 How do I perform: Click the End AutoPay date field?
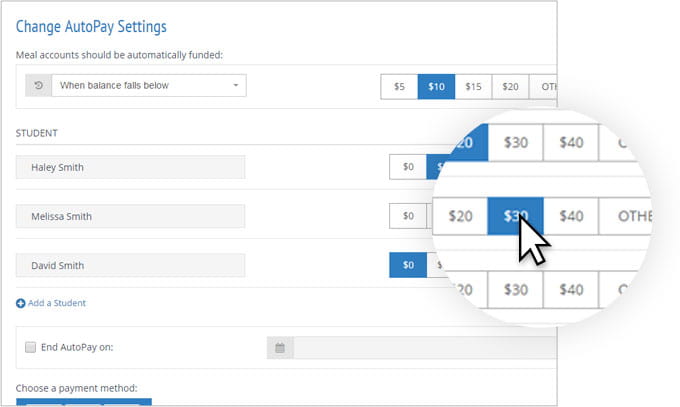[x=425, y=348]
